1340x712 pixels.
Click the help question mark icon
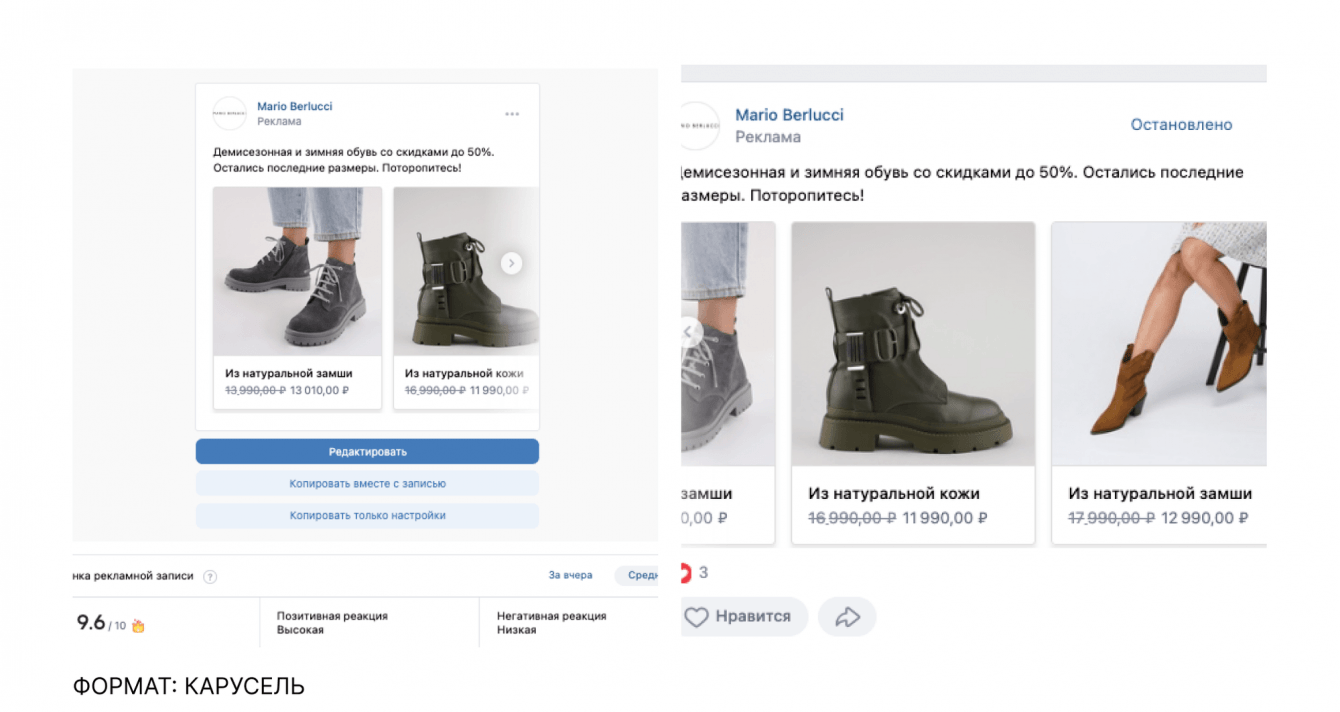pyautogui.click(x=210, y=576)
